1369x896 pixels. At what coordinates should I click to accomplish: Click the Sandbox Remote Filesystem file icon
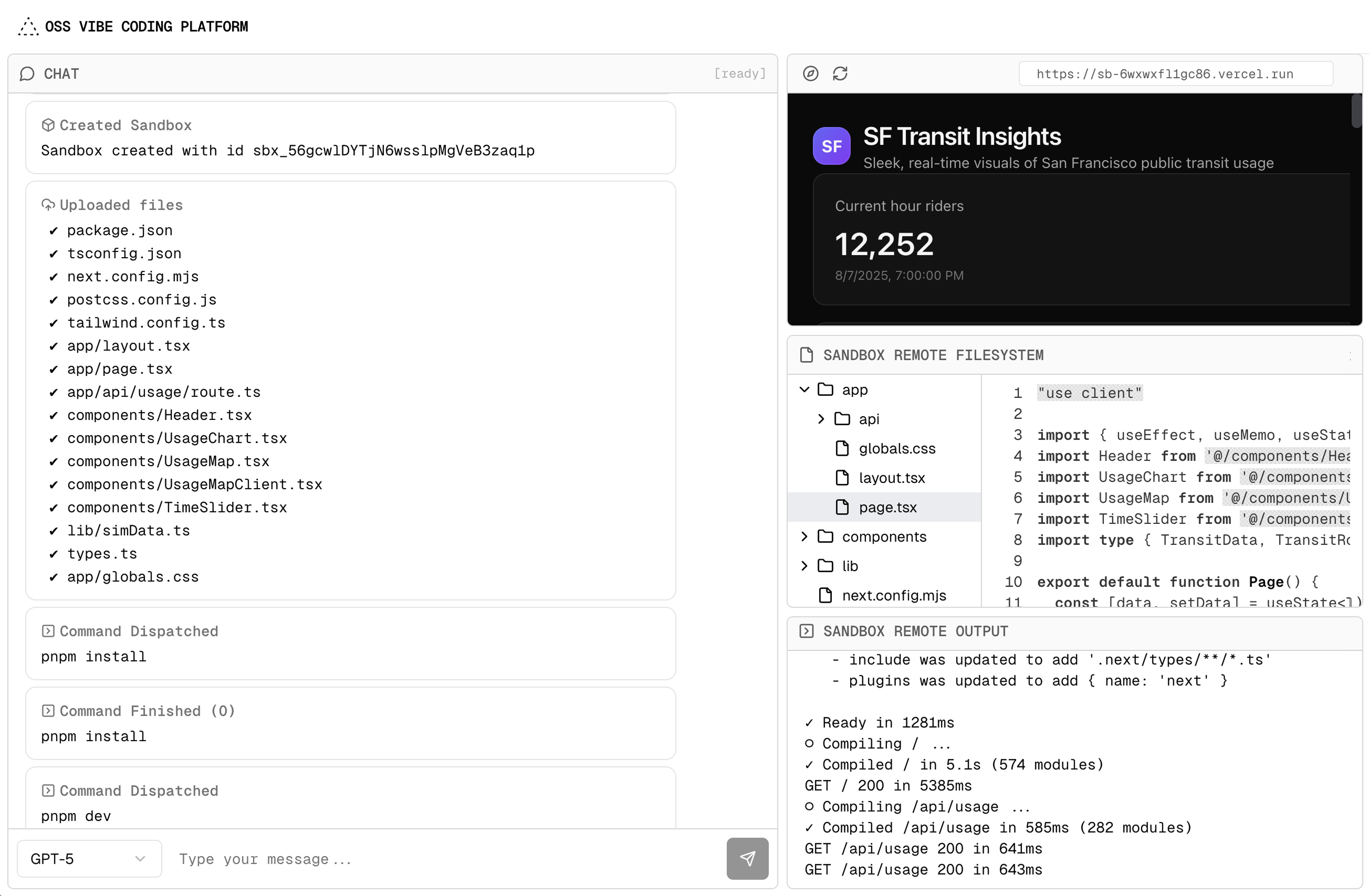coord(807,355)
